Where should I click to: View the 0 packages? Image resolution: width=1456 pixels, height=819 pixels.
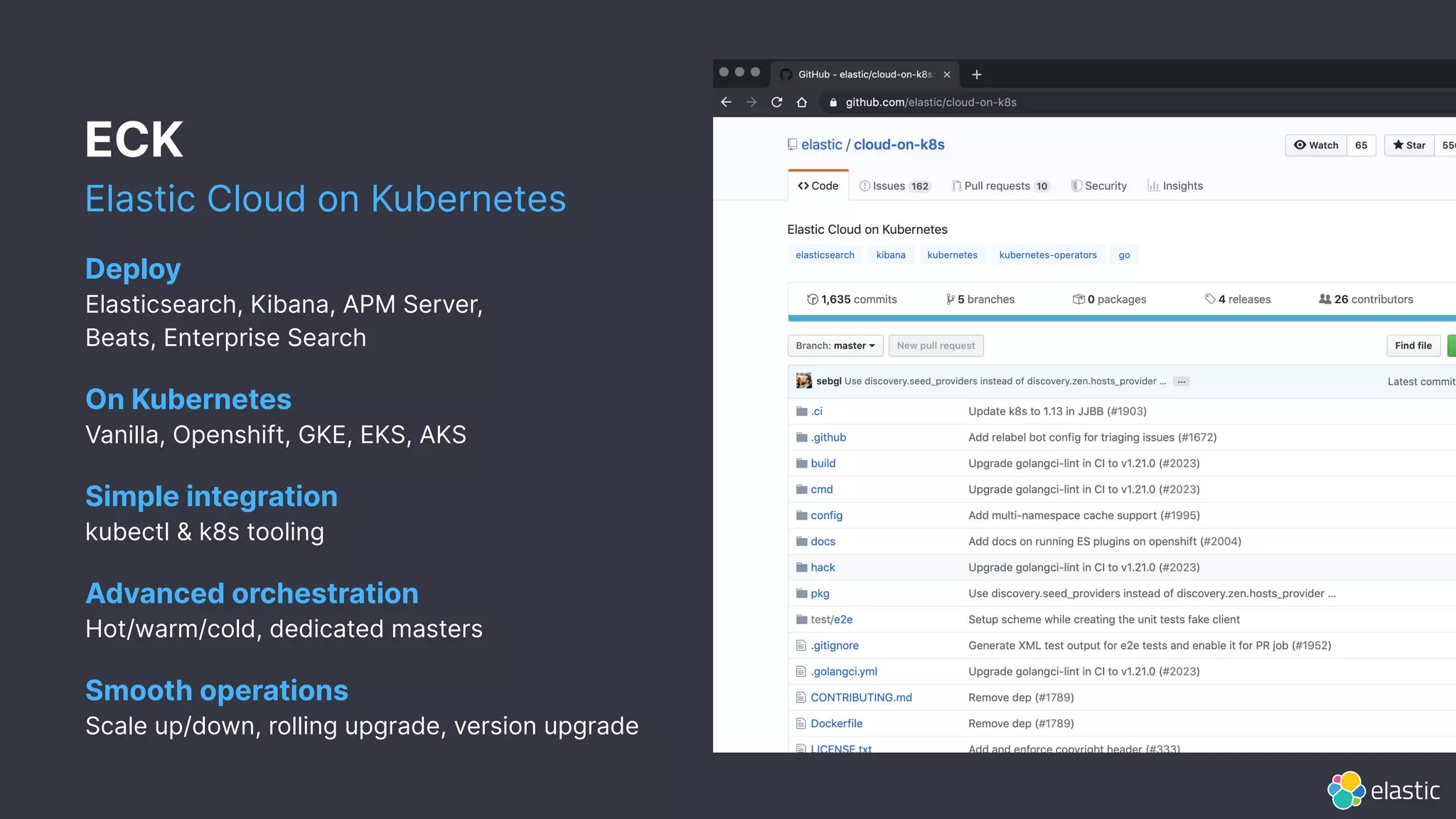[1109, 299]
